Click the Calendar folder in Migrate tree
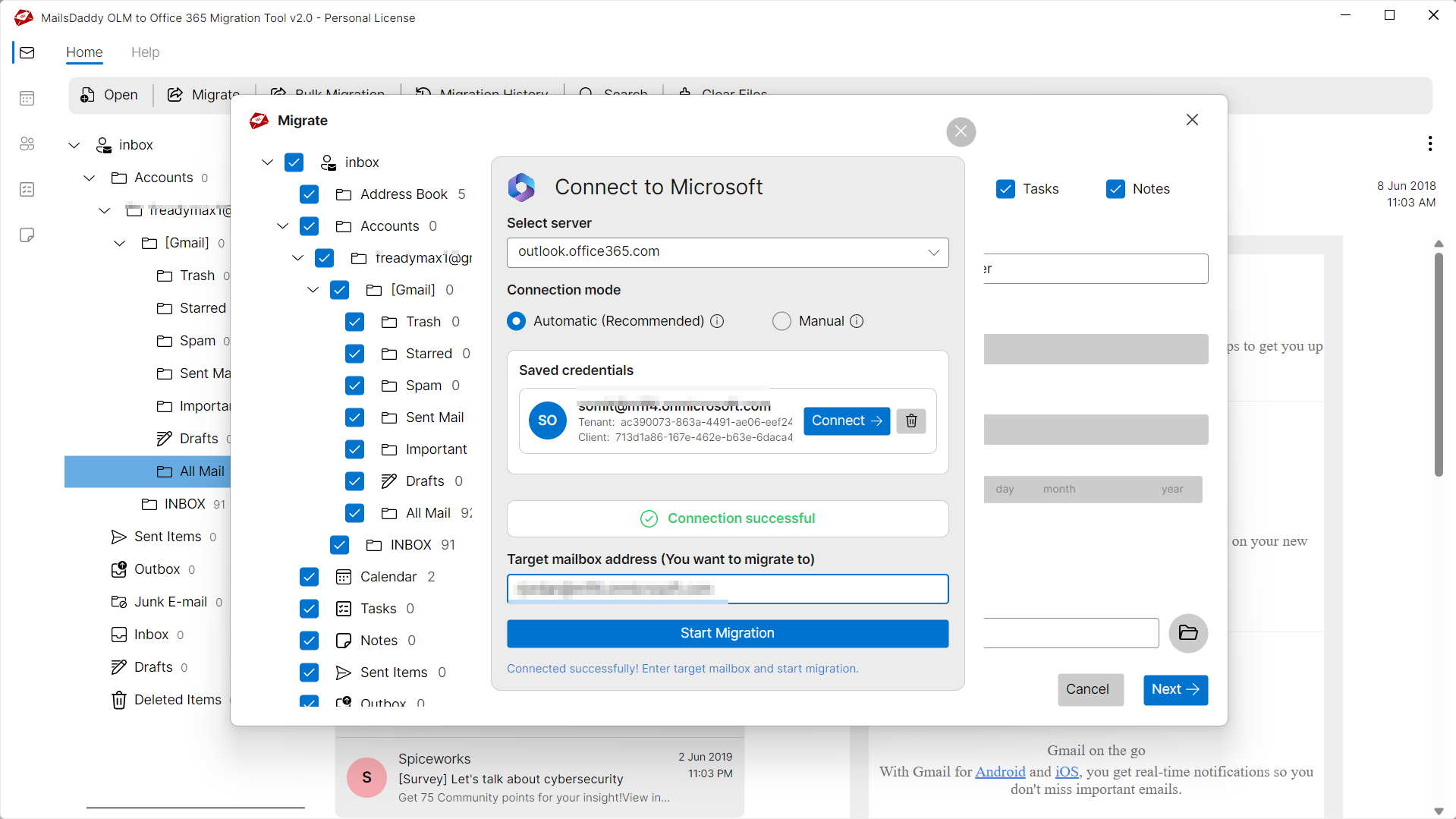1456x819 pixels. [388, 577]
